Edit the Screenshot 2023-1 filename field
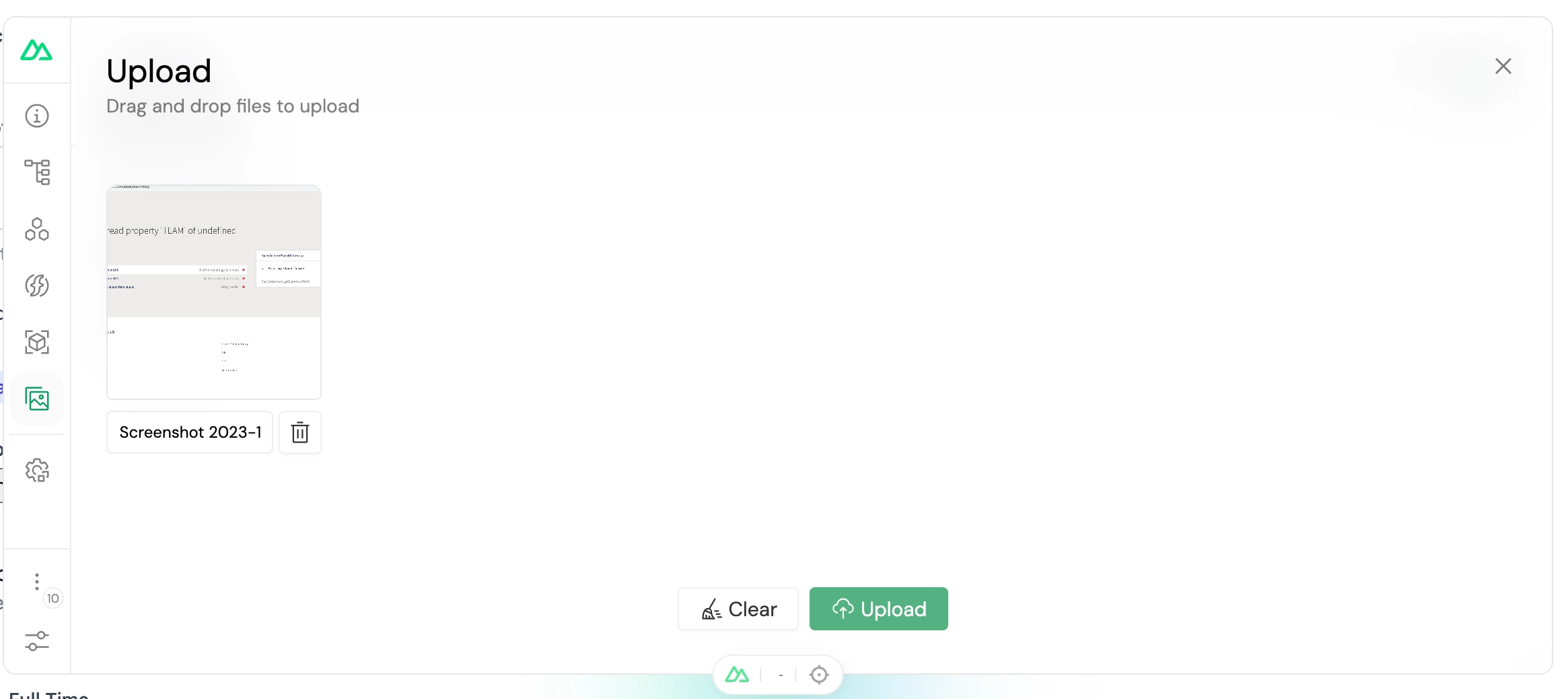Screen dimensions: 1568x699 190,432
